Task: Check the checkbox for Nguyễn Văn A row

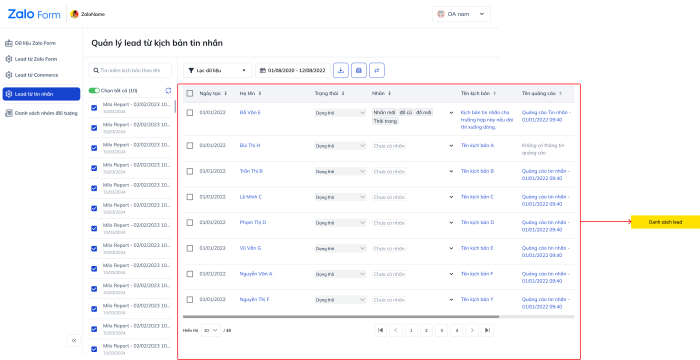Action: pos(190,274)
